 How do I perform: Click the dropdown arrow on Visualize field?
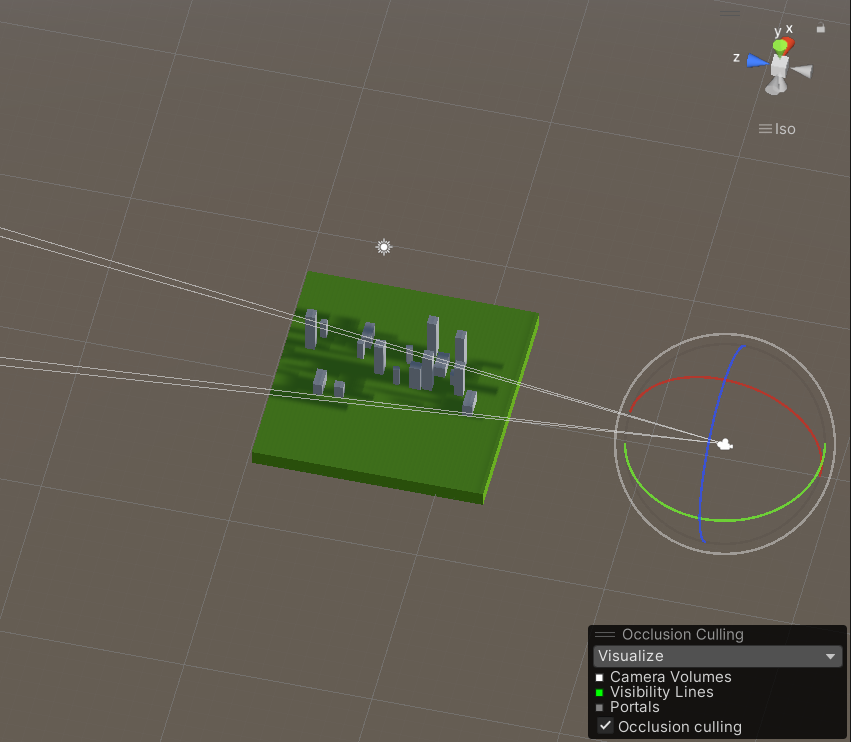(830, 657)
